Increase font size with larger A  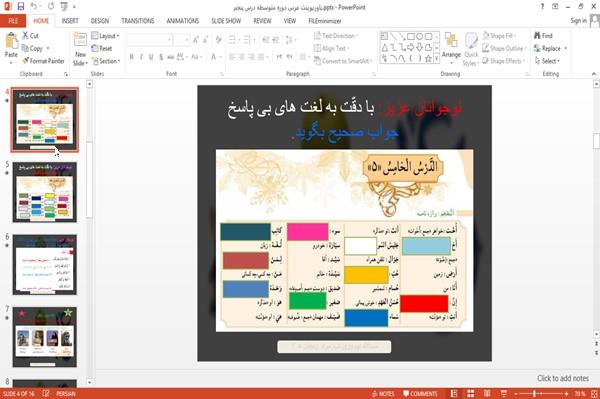[x=196, y=39]
